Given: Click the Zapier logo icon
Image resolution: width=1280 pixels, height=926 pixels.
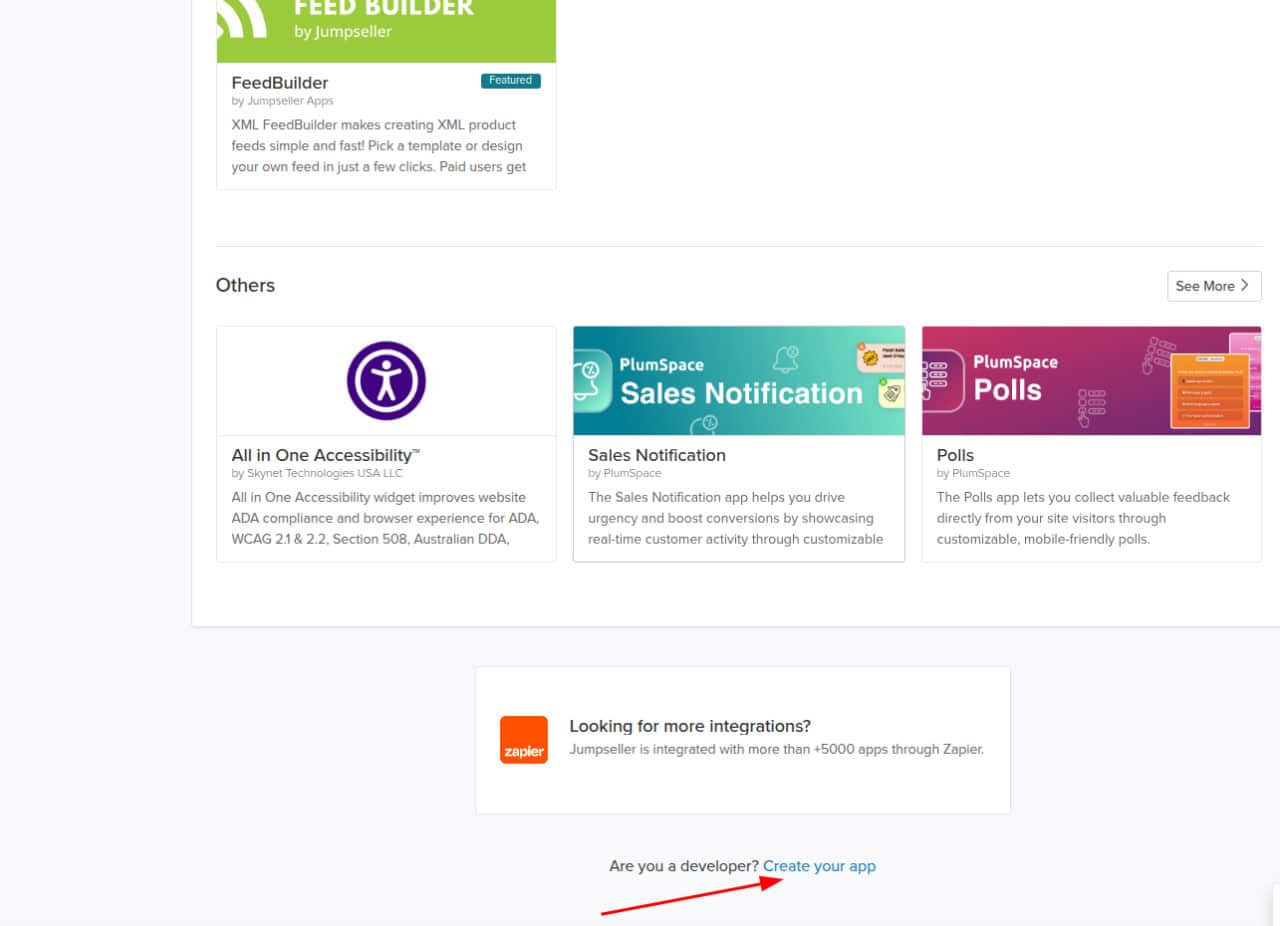Looking at the screenshot, I should (523, 739).
